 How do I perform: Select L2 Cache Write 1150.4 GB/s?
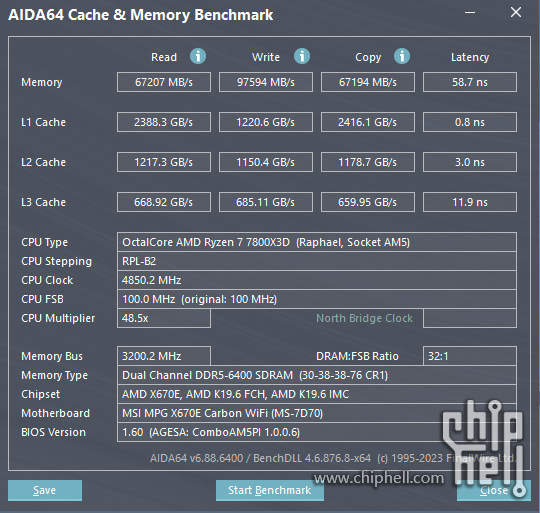click(266, 162)
